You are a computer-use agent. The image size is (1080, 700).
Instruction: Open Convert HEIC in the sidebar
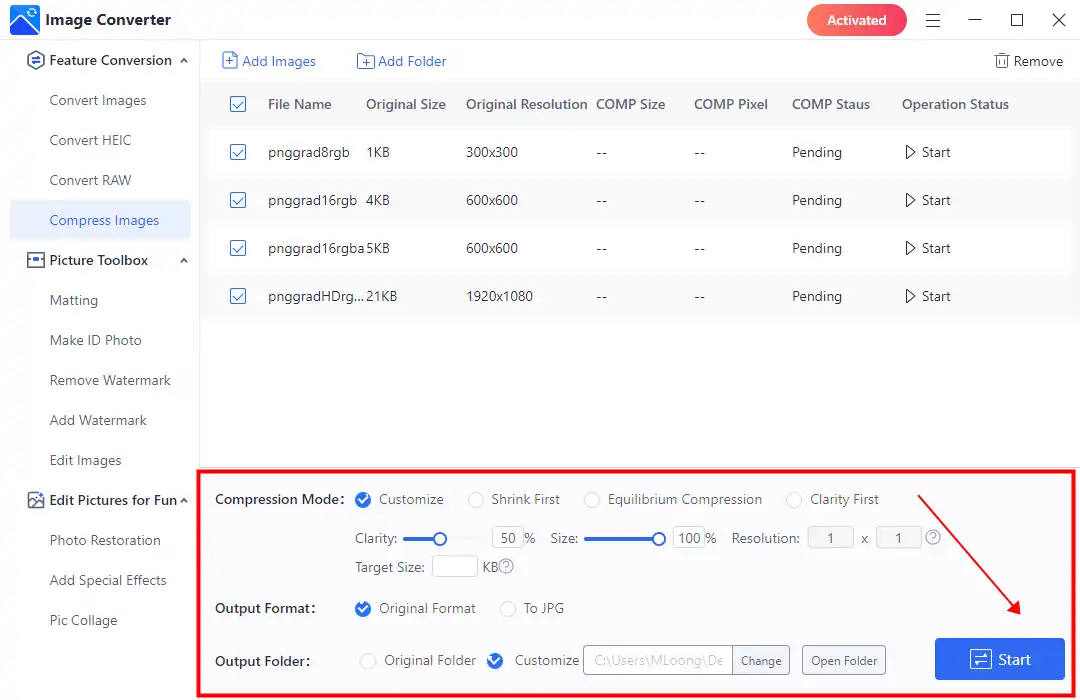90,141
